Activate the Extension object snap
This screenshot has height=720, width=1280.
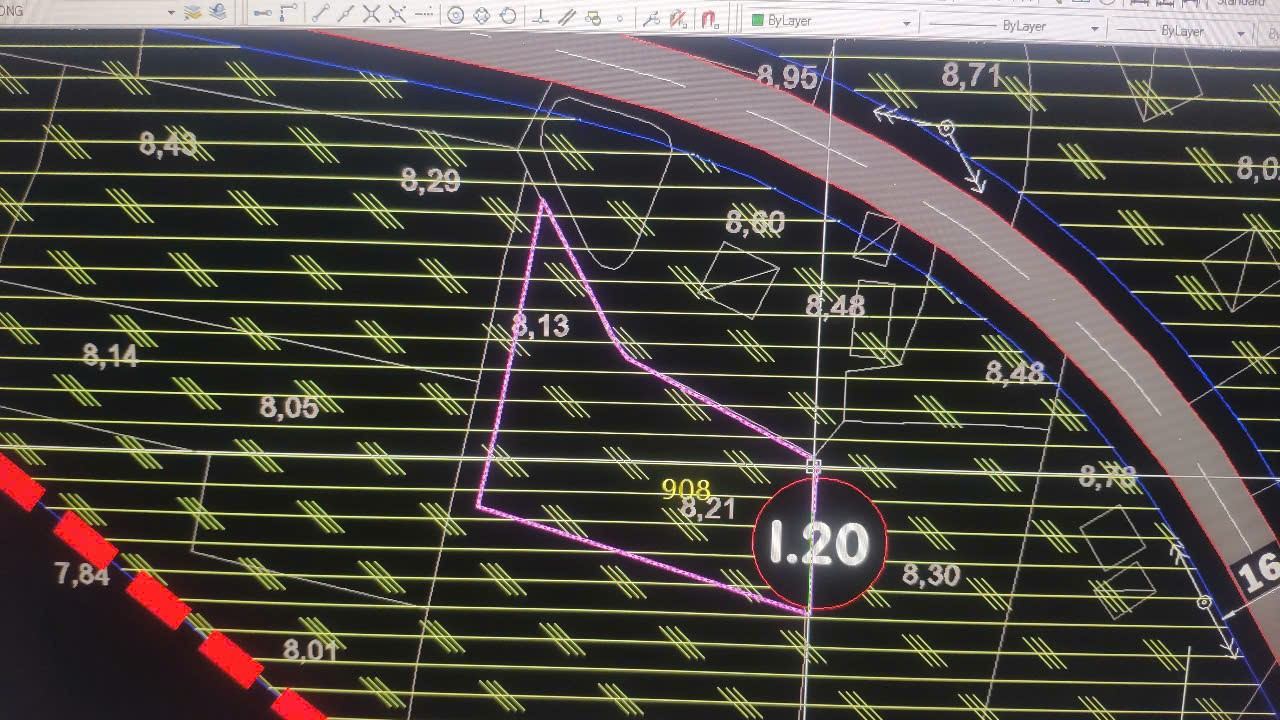pyautogui.click(x=424, y=15)
